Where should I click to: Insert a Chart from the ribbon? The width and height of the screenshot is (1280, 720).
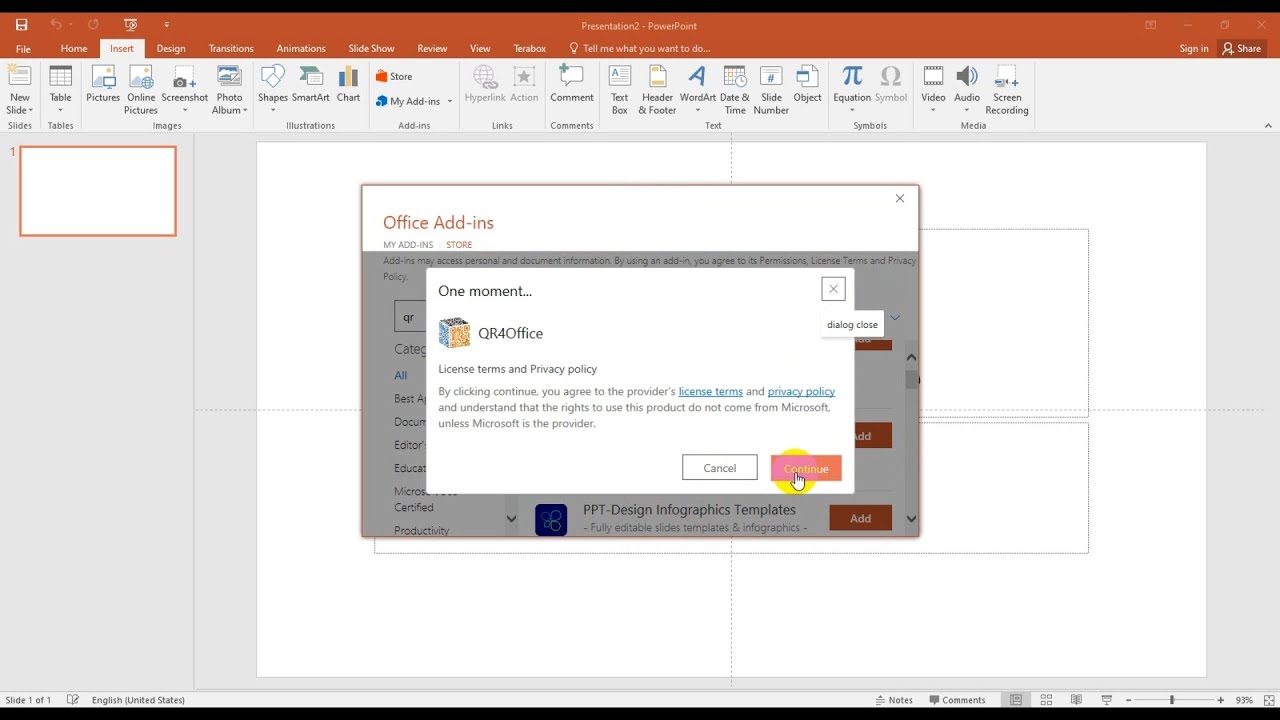[x=348, y=84]
